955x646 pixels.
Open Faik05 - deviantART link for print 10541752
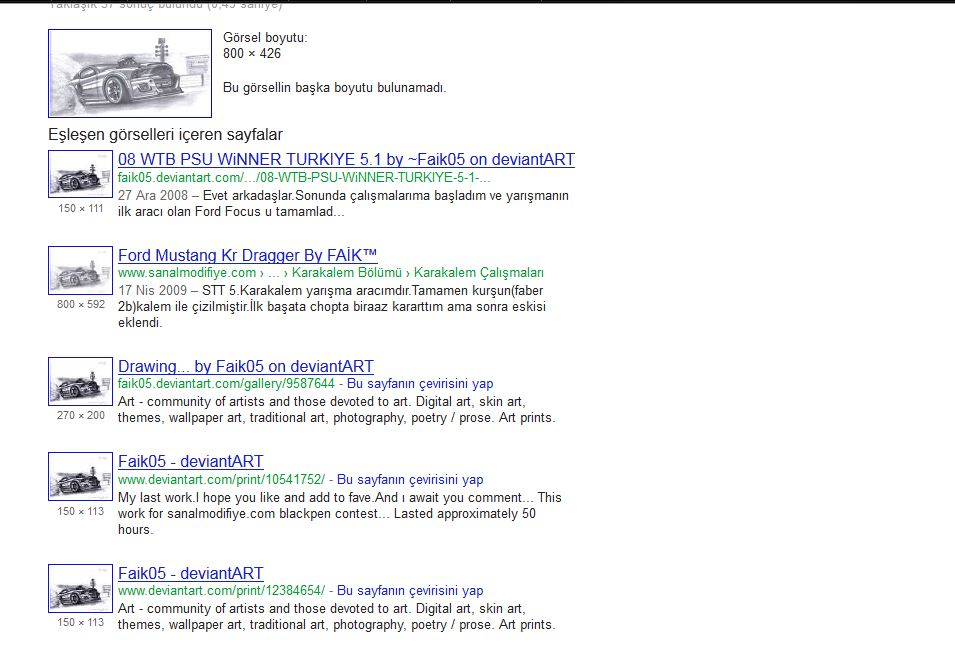[x=191, y=462]
